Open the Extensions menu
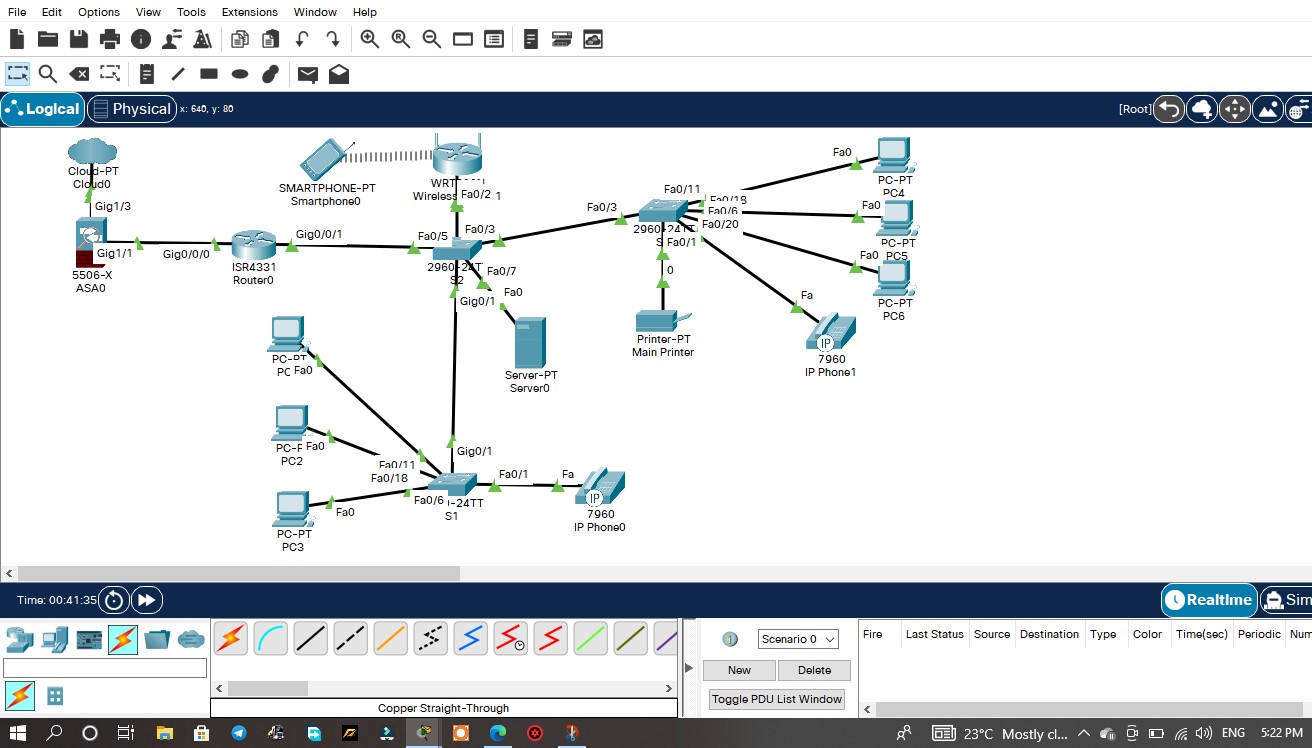The image size is (1312, 748). coord(249,12)
